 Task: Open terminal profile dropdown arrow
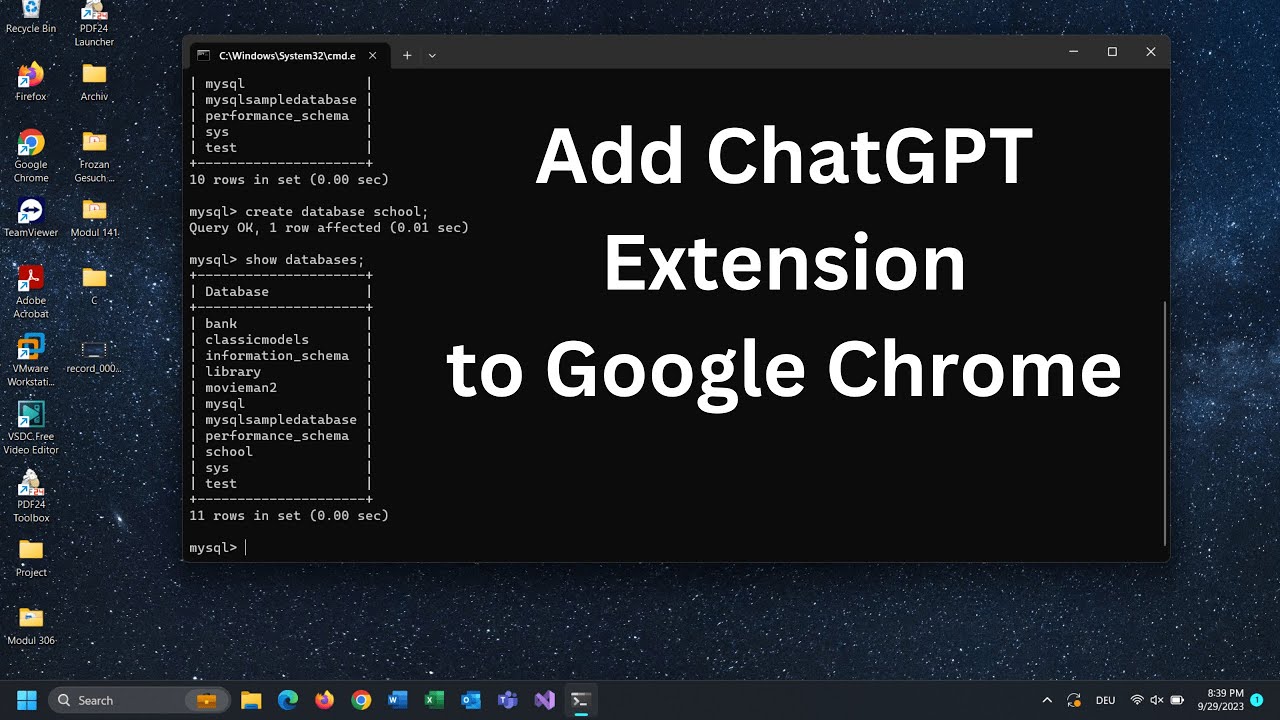(x=432, y=55)
